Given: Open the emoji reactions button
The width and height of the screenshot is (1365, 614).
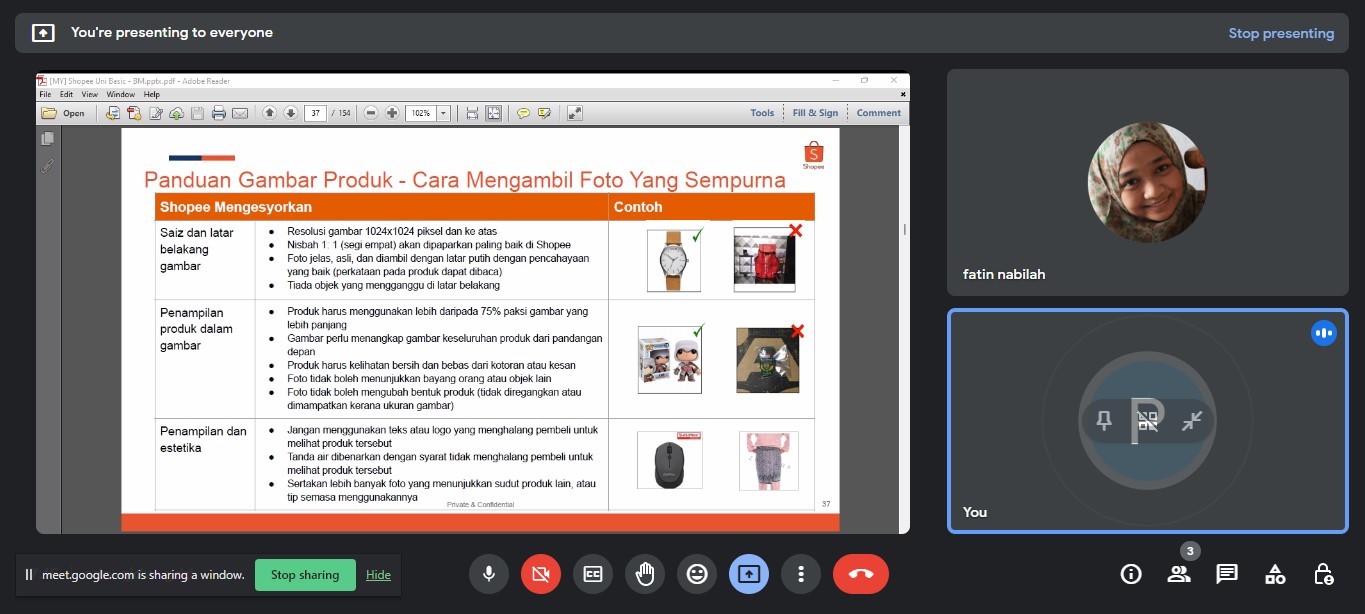Looking at the screenshot, I should 697,574.
